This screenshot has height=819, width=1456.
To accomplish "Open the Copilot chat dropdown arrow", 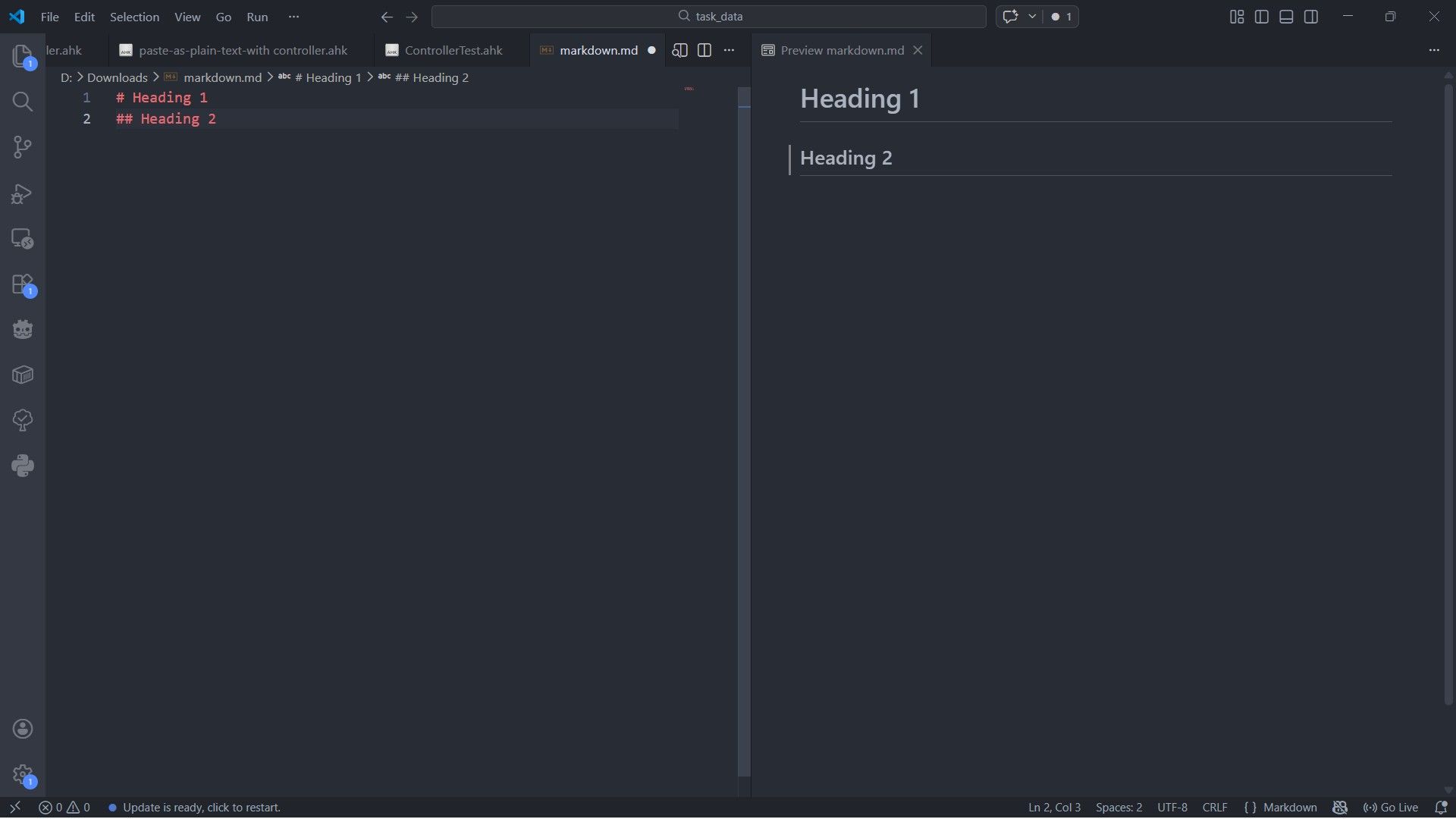I will tap(1032, 16).
